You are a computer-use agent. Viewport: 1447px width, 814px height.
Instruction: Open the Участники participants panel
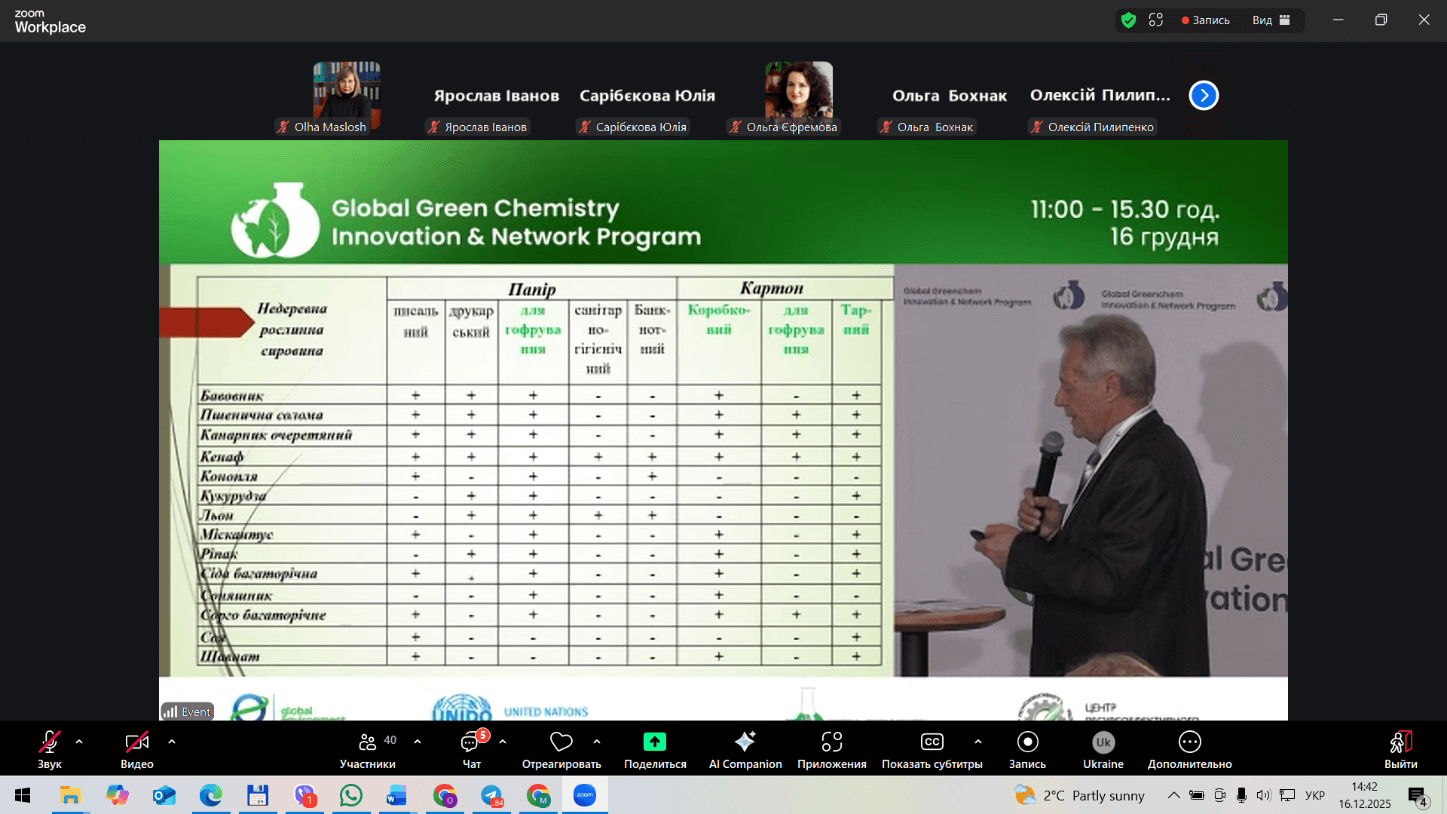pyautogui.click(x=367, y=743)
